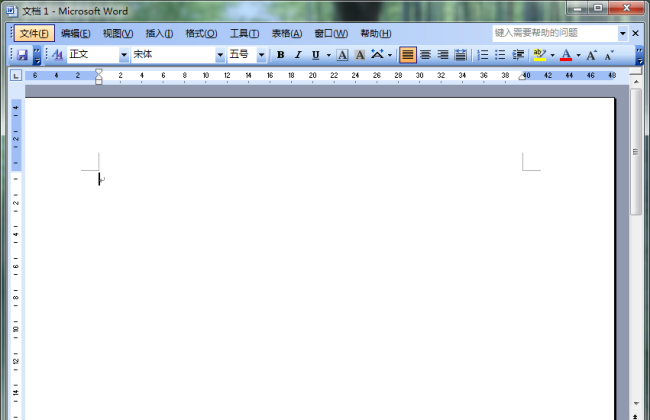
Task: Open the 文件(F) menu
Action: point(34,34)
